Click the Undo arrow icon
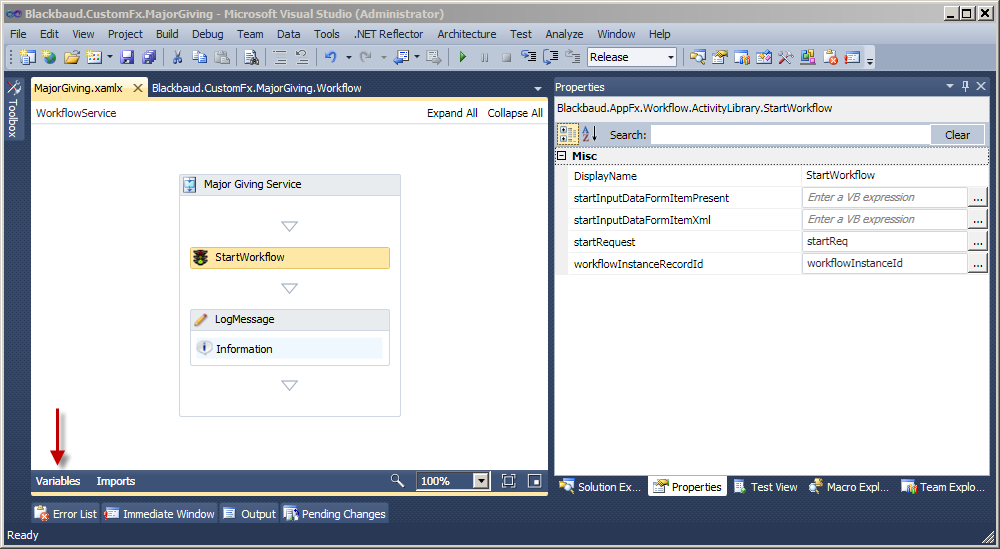 coord(331,58)
